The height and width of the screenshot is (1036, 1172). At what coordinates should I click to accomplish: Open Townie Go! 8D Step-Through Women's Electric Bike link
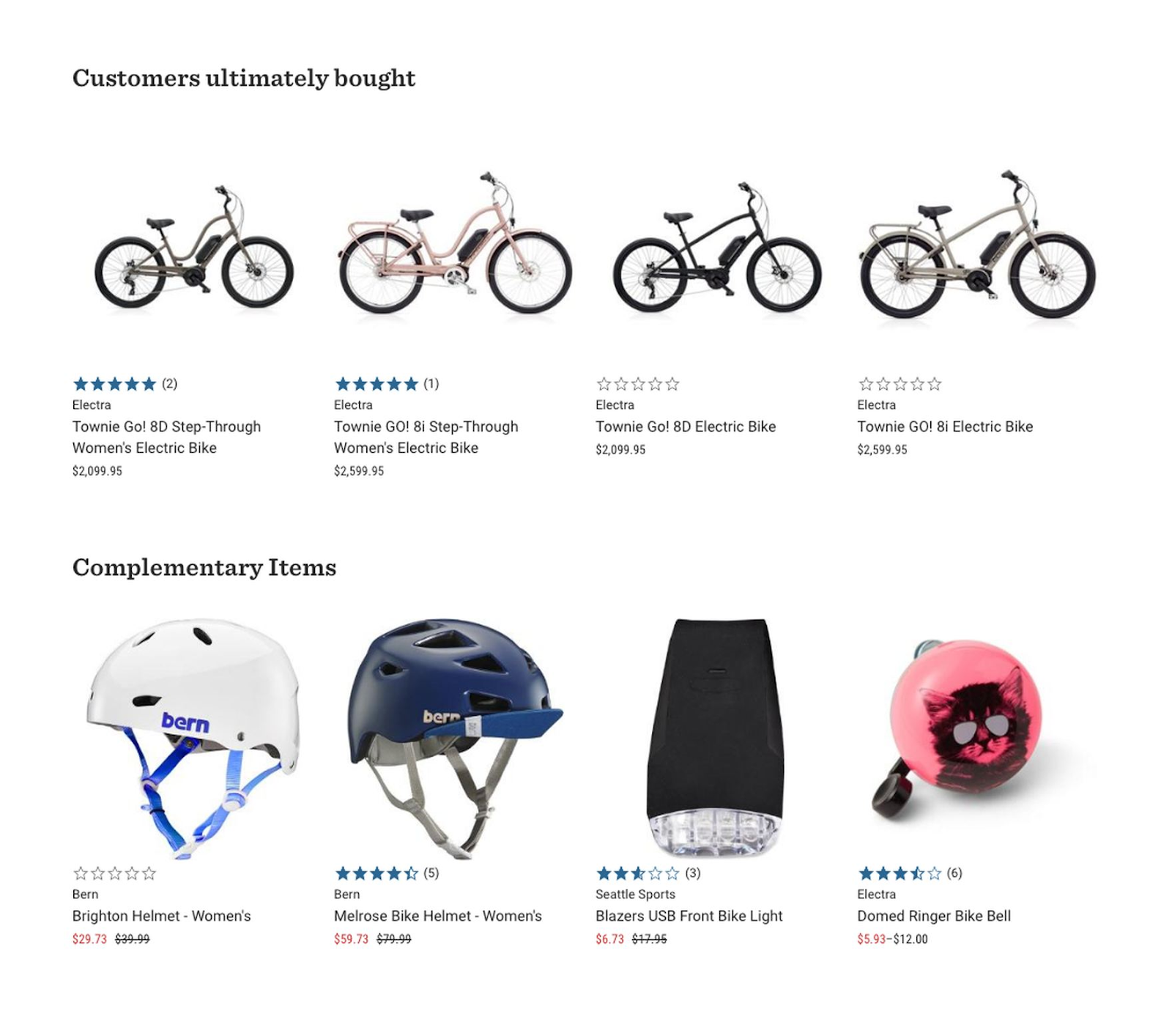(x=166, y=437)
